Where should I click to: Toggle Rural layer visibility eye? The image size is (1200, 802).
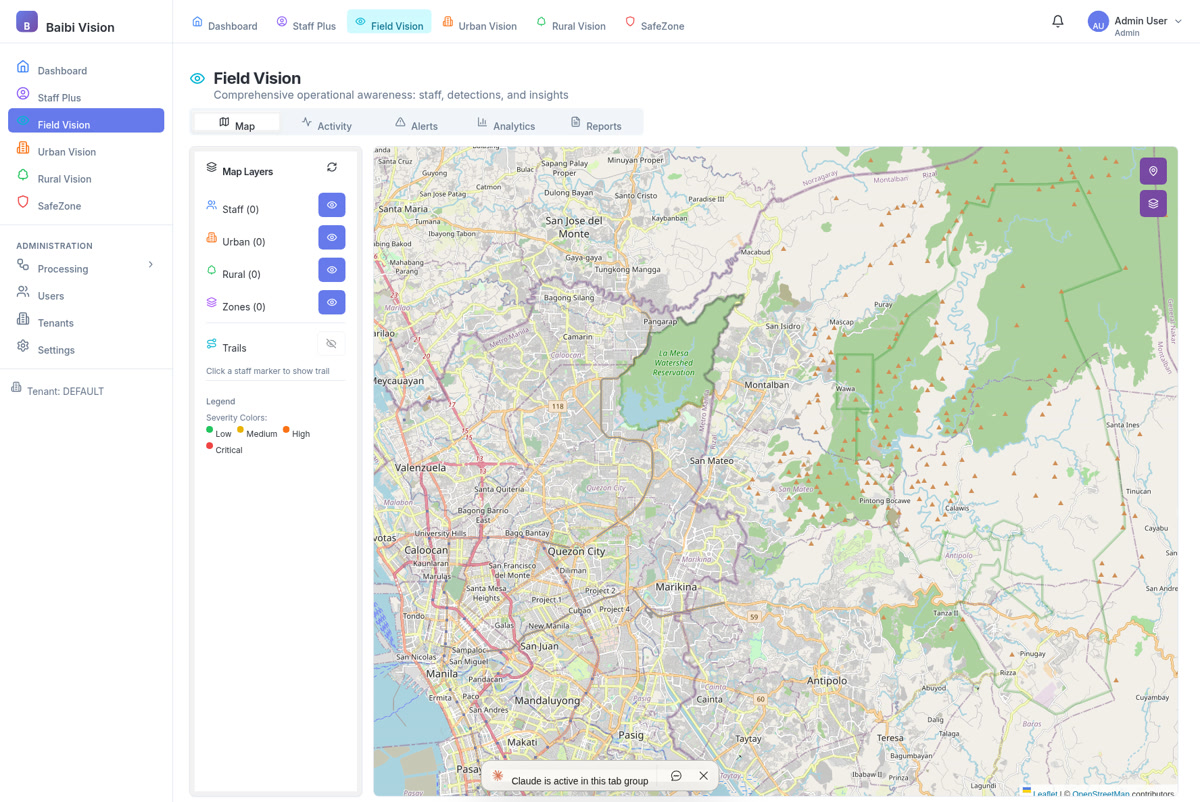(332, 270)
